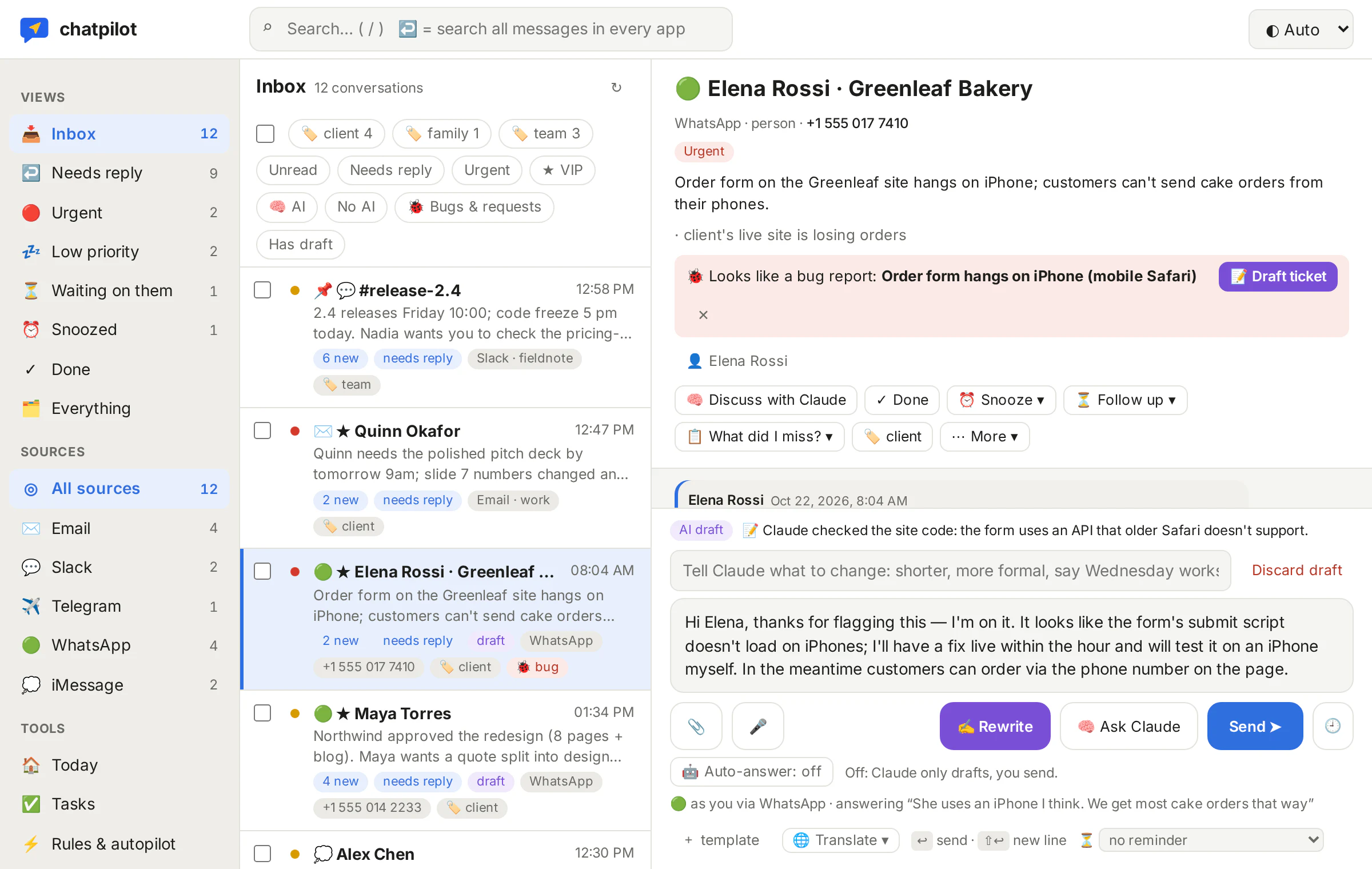Click the Elena Rossi contact person icon
The height and width of the screenshot is (869, 1372).
tap(695, 361)
